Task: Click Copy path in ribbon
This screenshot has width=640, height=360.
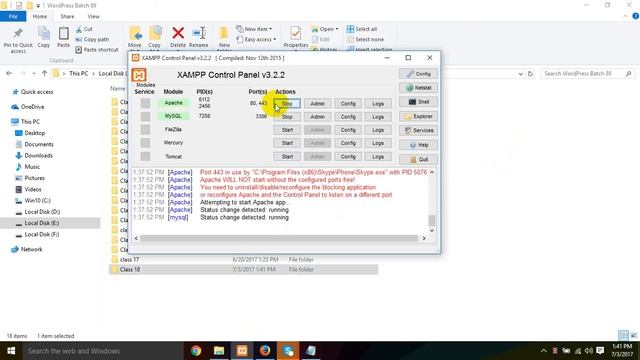Action: 92,40
